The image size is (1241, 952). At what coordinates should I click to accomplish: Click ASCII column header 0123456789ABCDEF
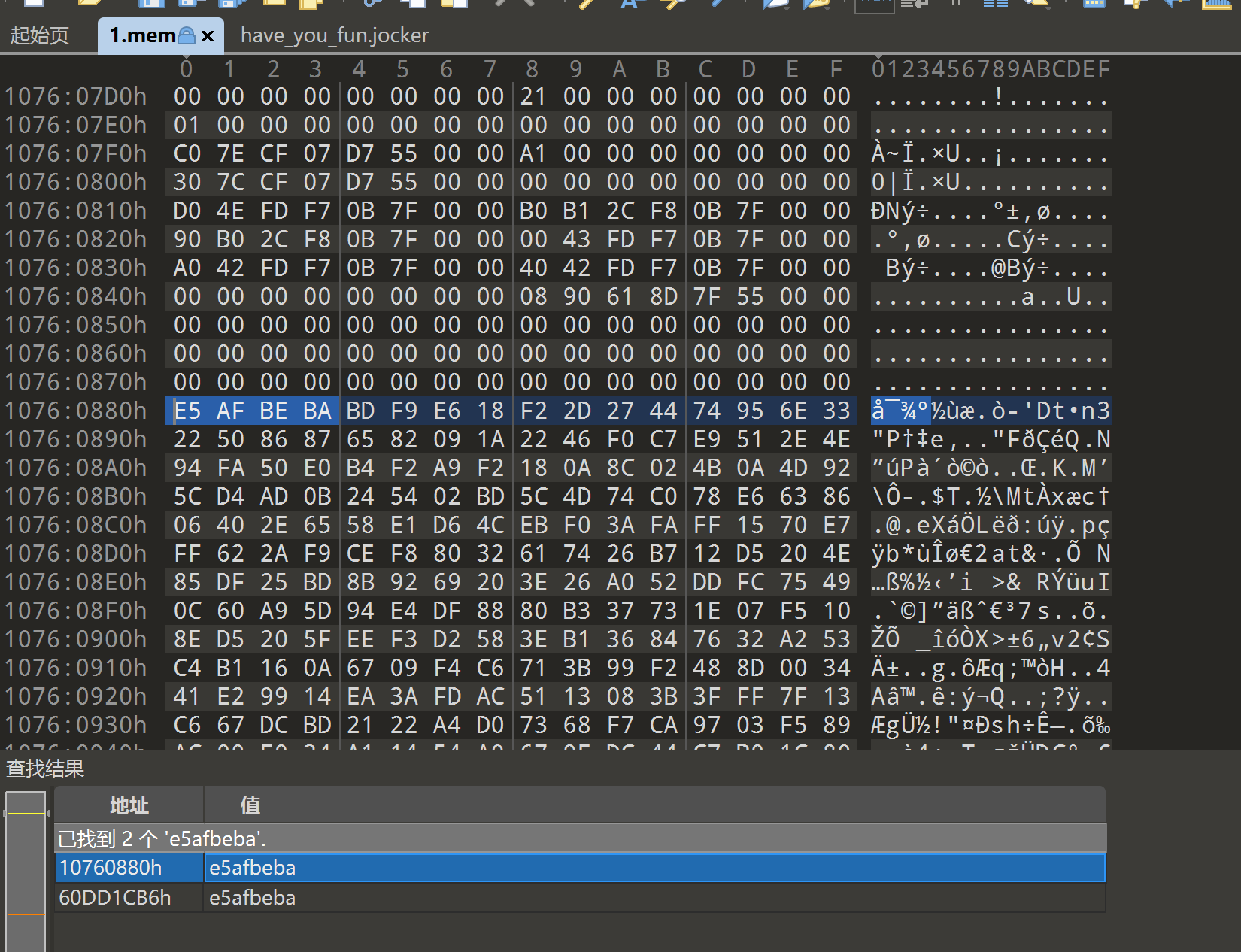click(x=991, y=69)
